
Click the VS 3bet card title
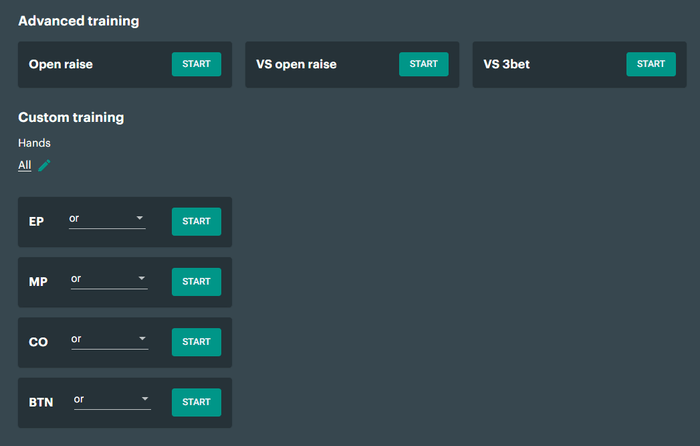coord(506,64)
